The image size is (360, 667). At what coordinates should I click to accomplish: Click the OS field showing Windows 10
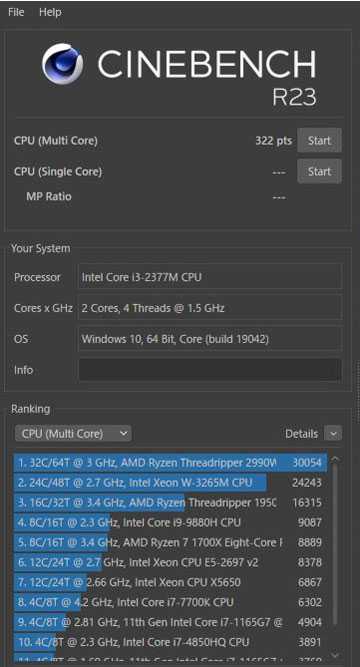click(210, 339)
